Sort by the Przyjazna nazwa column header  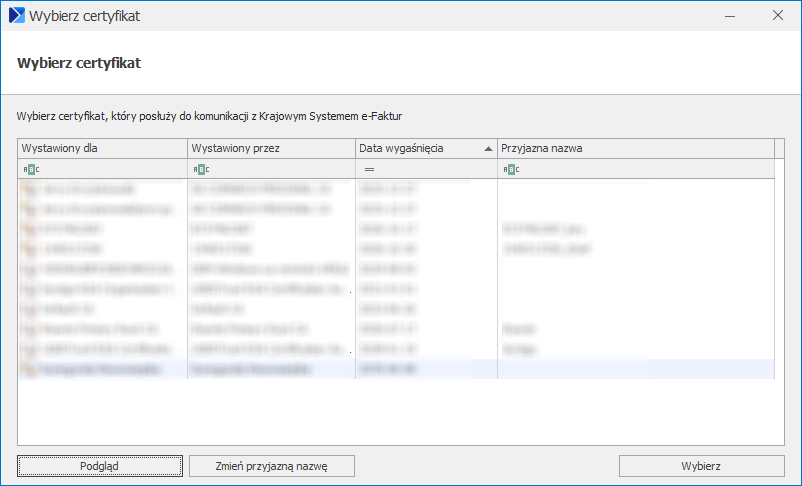pyautogui.click(x=635, y=148)
